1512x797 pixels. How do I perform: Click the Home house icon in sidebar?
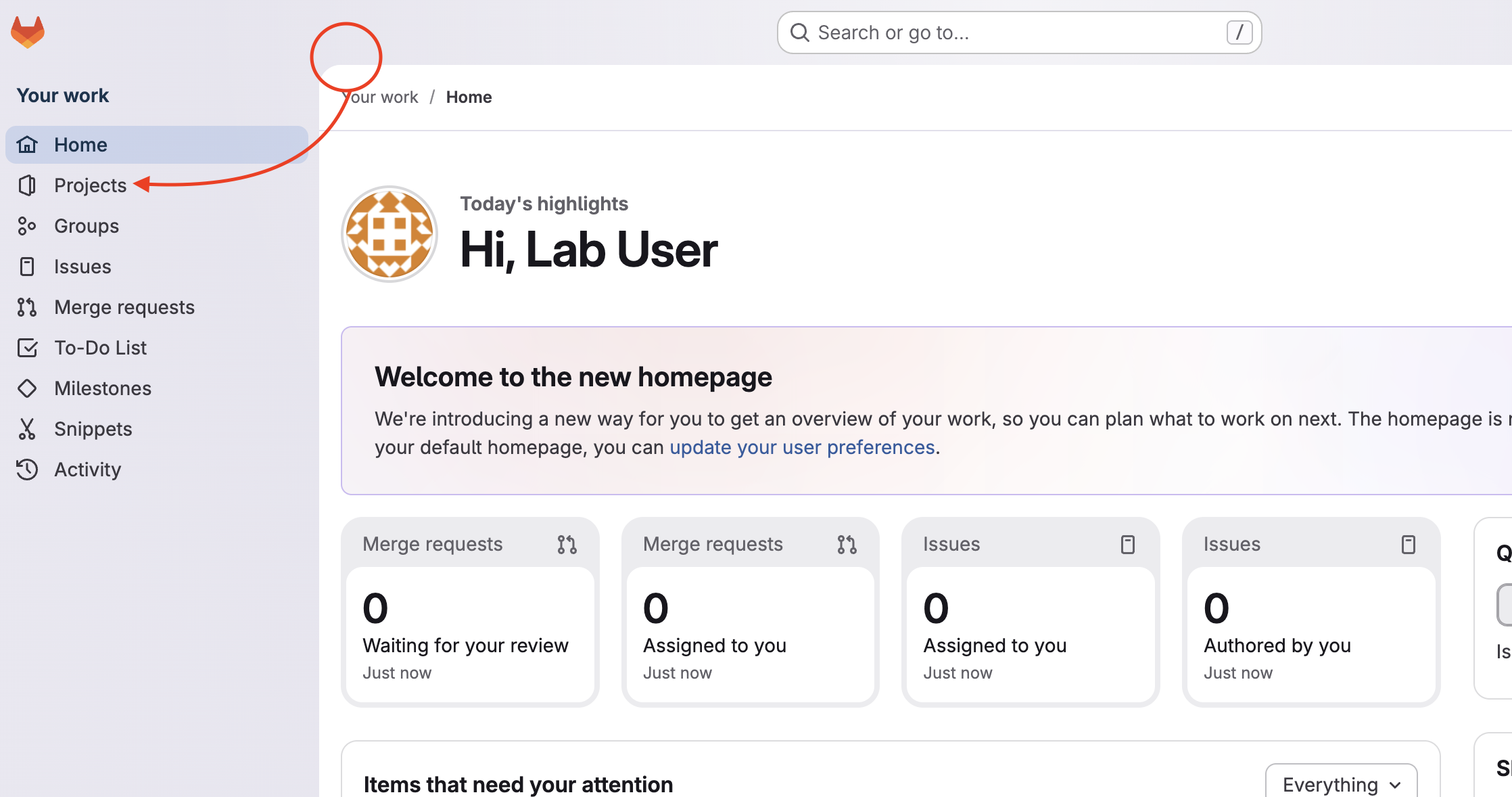(x=27, y=145)
